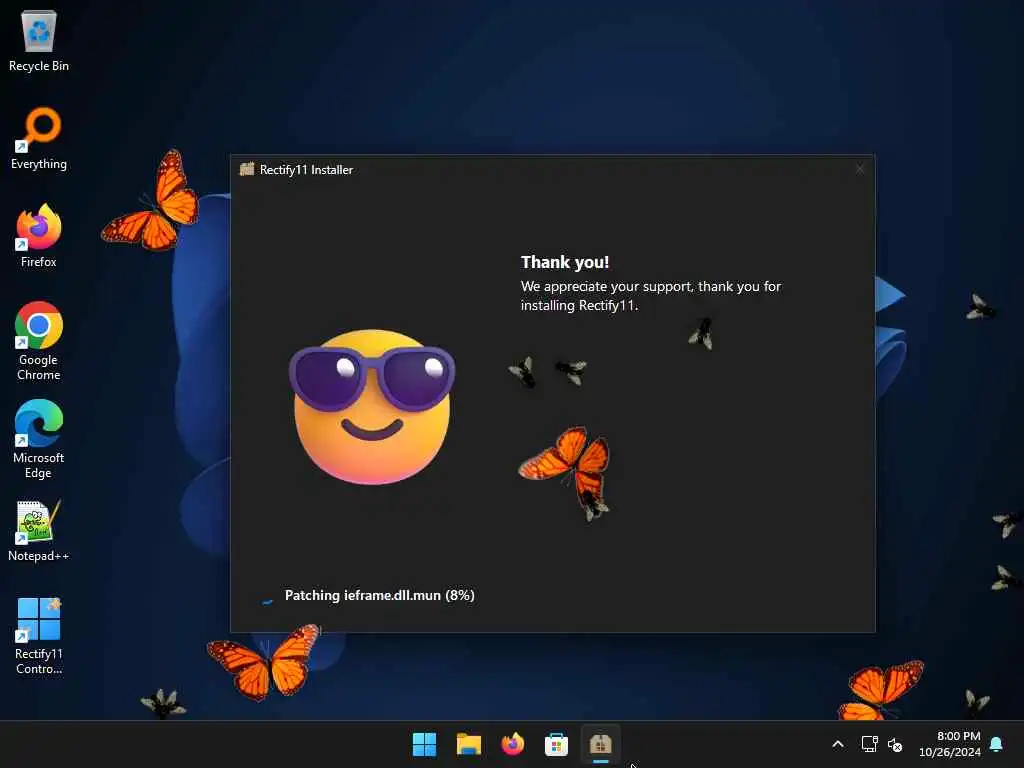The image size is (1024, 768).
Task: Open the network status tray icon
Action: [869, 744]
